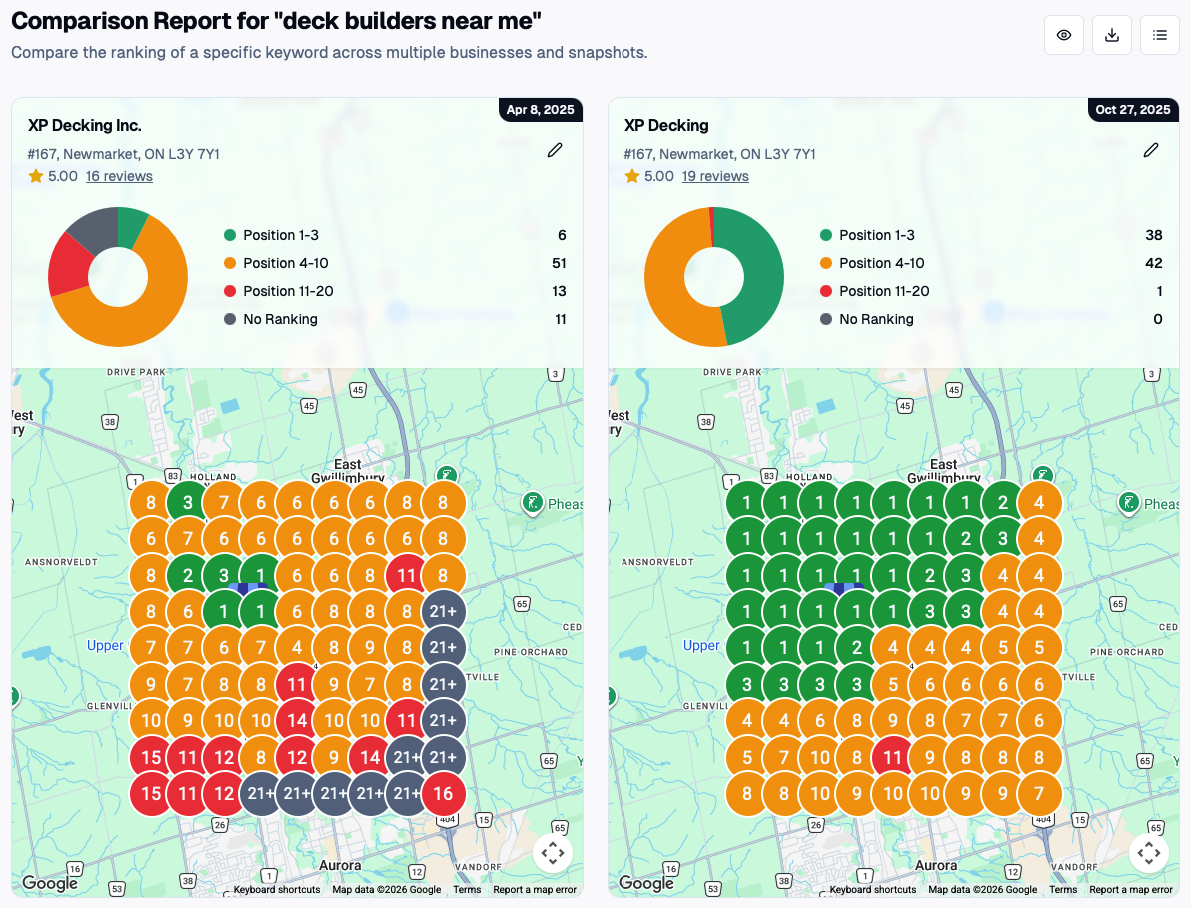Click the Apr 8 card address #167, Newmarket
Image resolution: width=1191 pixels, height=908 pixels.
[124, 154]
